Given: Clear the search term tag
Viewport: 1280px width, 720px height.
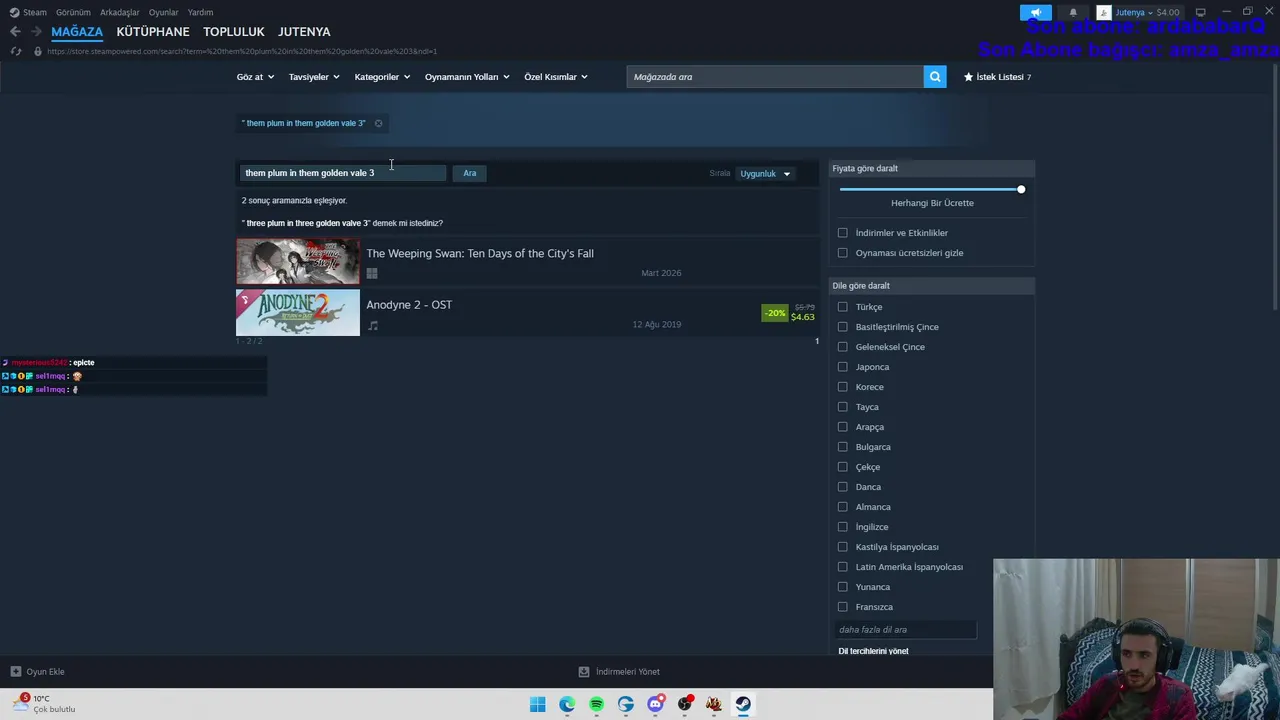Looking at the screenshot, I should [x=378, y=123].
